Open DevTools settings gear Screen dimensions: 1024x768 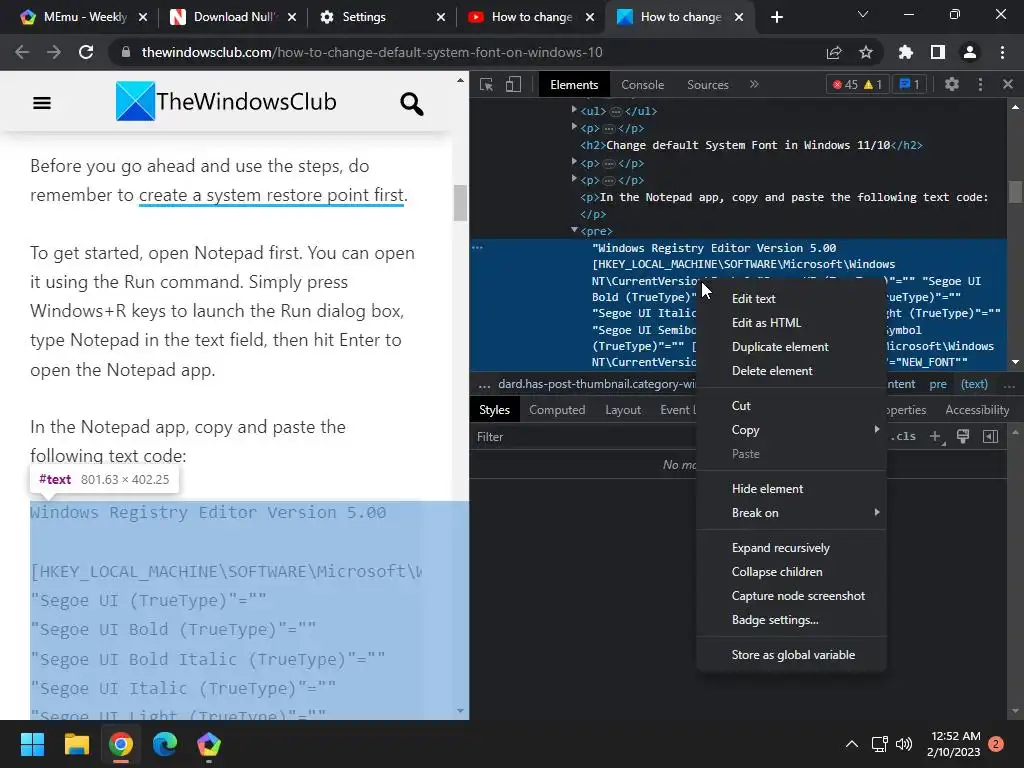point(952,84)
